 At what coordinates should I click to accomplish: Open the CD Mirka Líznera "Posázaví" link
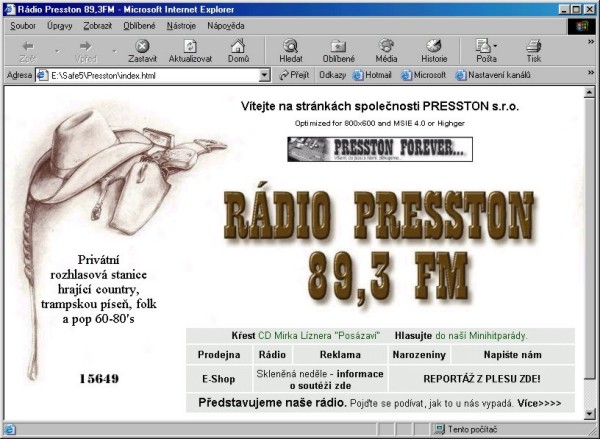[x=319, y=336]
